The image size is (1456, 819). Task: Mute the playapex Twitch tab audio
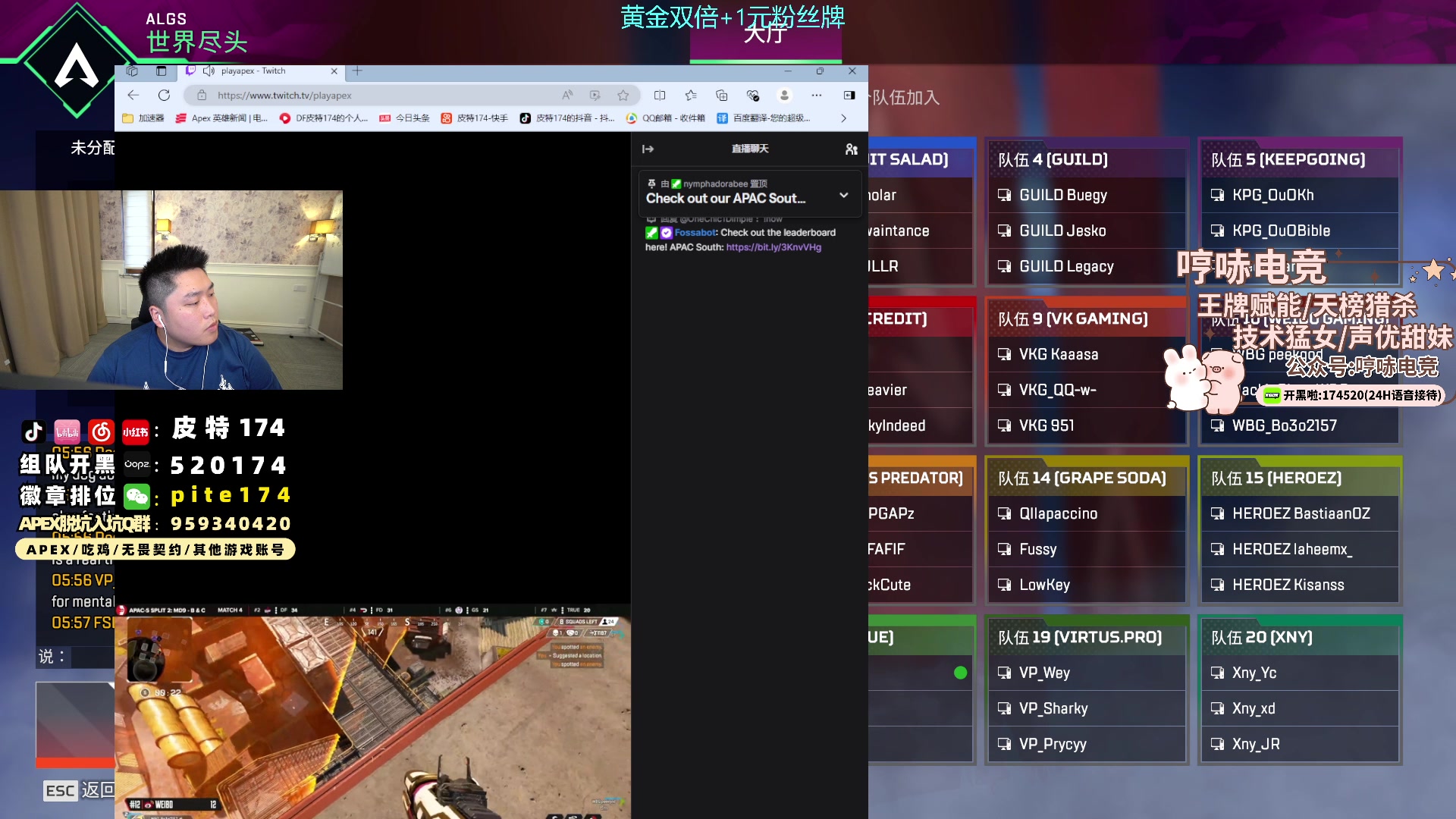(x=209, y=71)
